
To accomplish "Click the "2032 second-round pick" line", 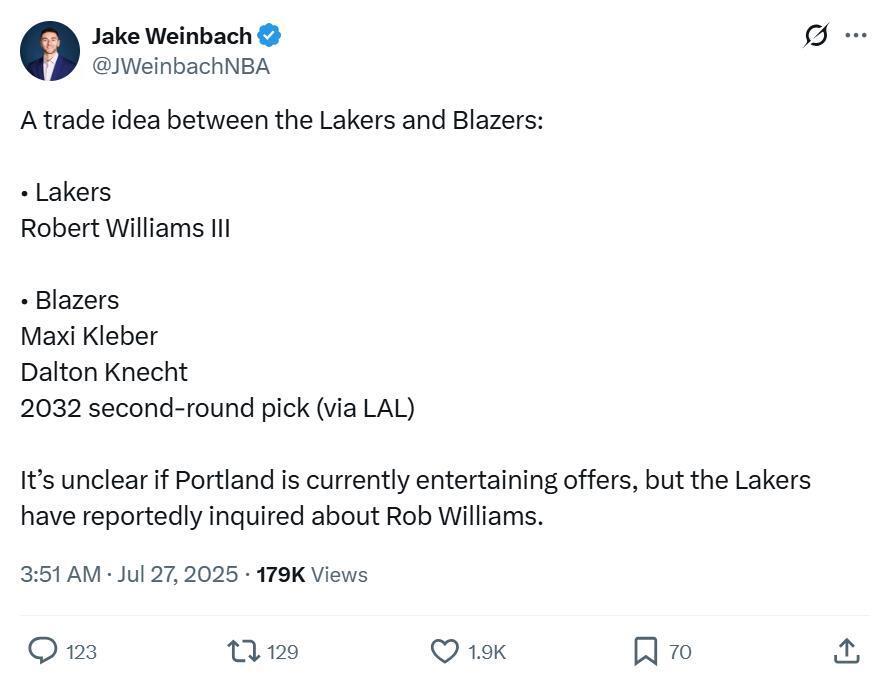I will click(165, 408).
